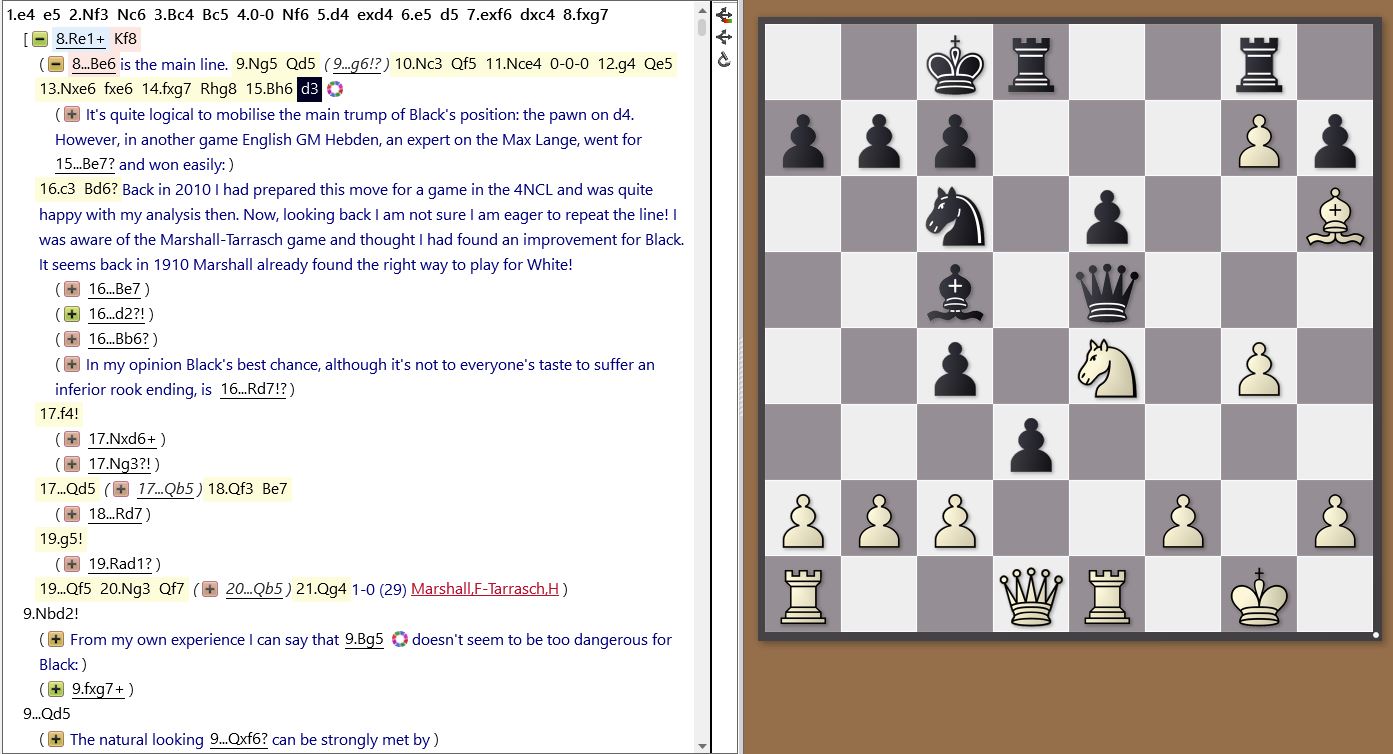Click the black king on c8

[x=955, y=63]
